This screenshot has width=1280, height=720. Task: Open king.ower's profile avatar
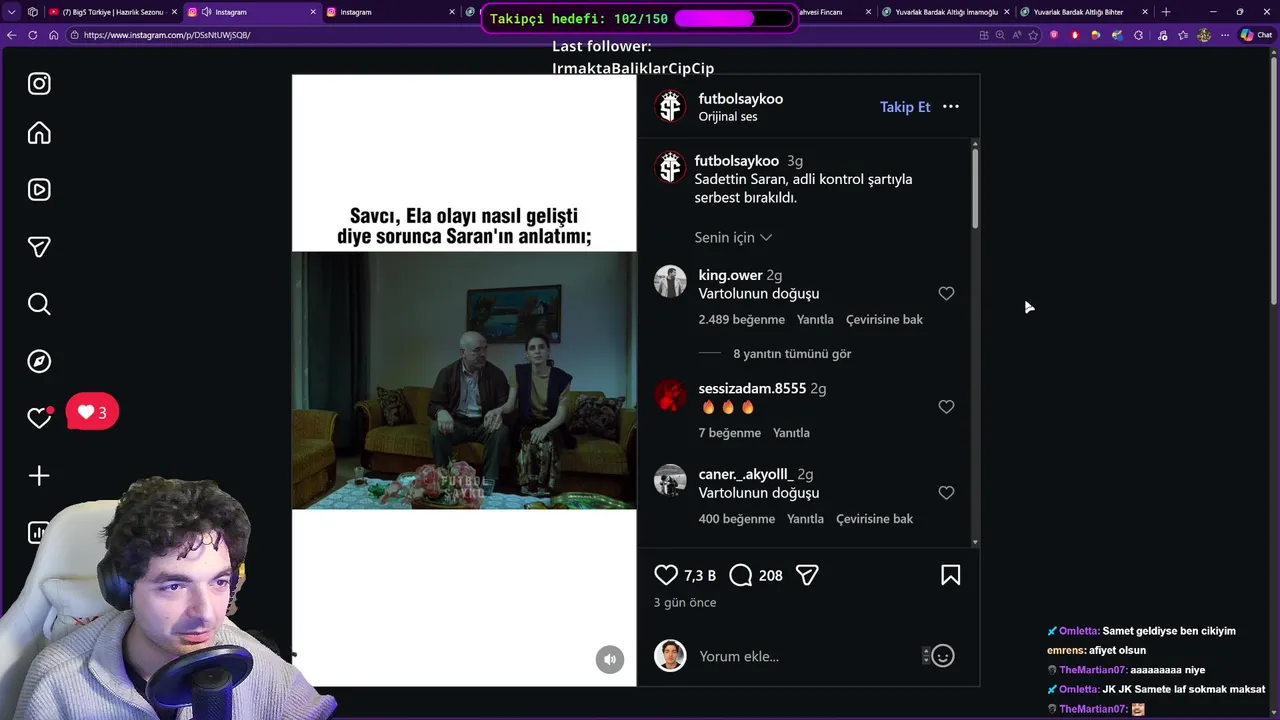tap(670, 281)
